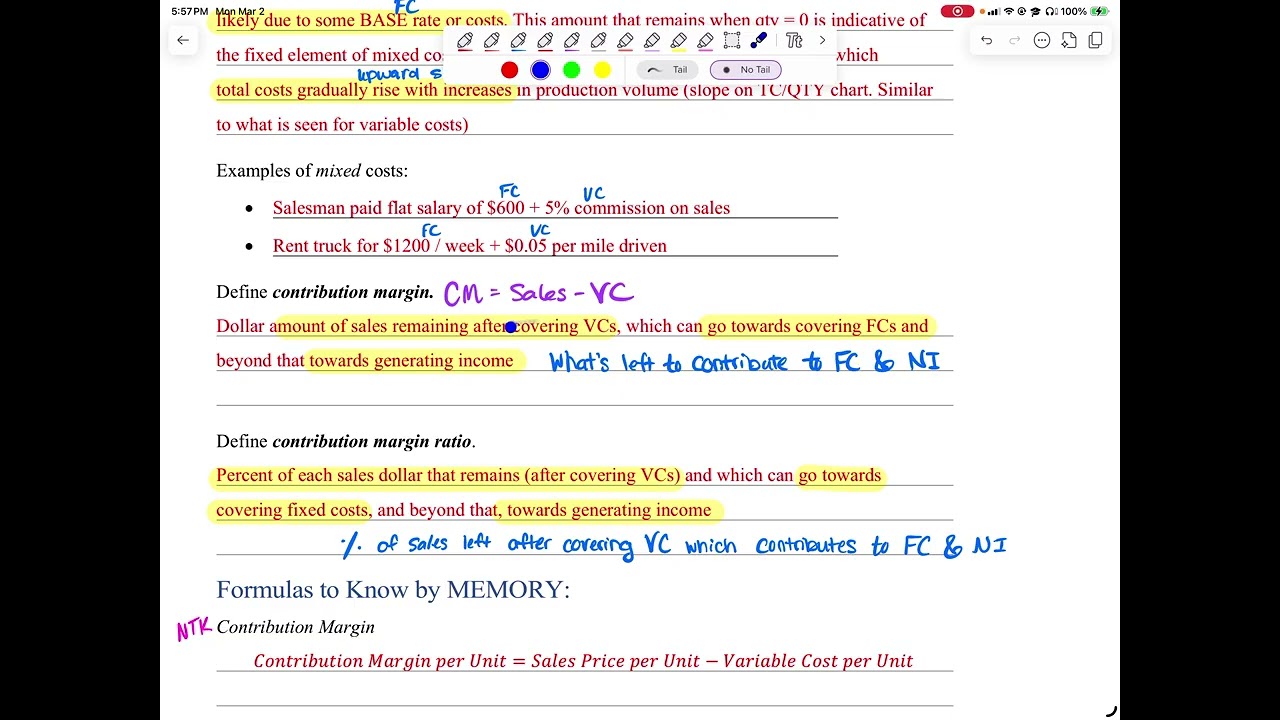Open the page sparkle AI icon
This screenshot has width=1280, height=720.
(1069, 40)
